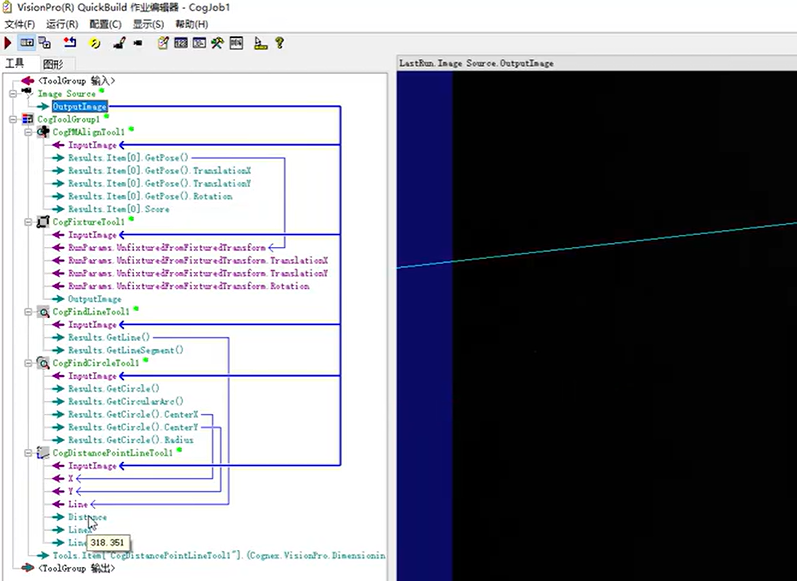Collapse the CogFindLineTool1 node
The height and width of the screenshot is (581, 797).
click(28, 312)
